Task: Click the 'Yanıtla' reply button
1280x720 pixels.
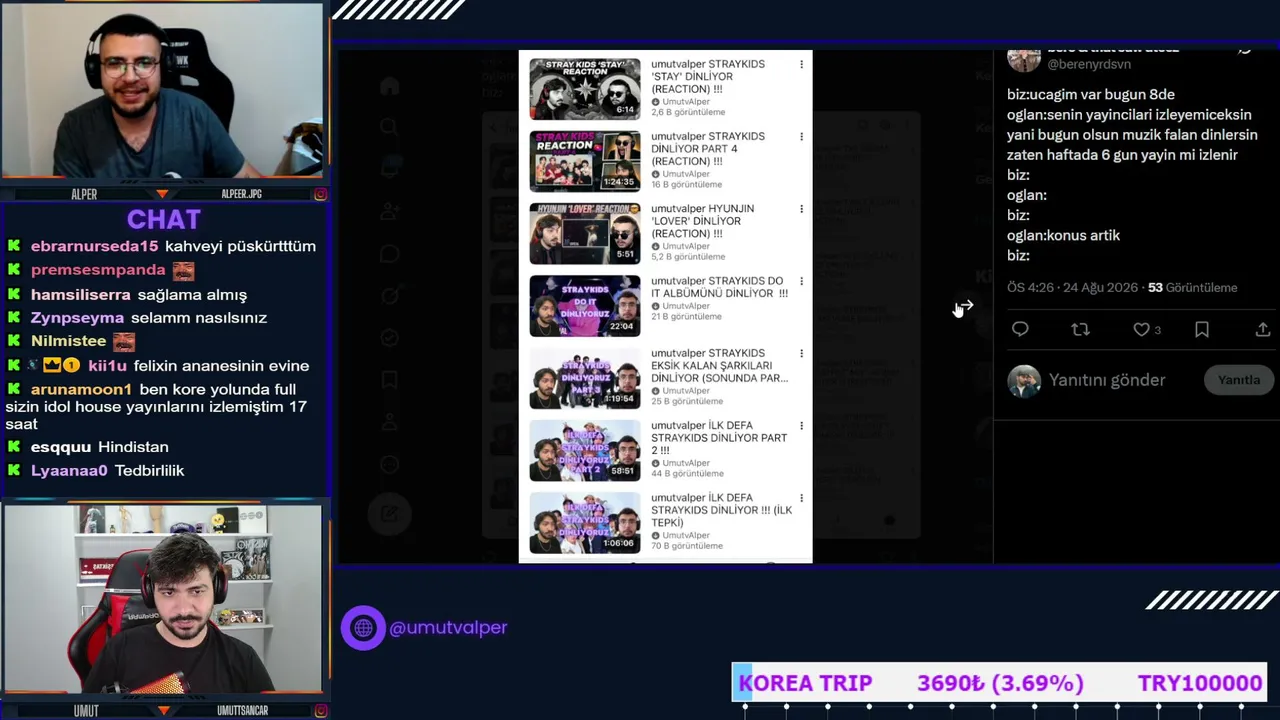Action: tap(1238, 380)
